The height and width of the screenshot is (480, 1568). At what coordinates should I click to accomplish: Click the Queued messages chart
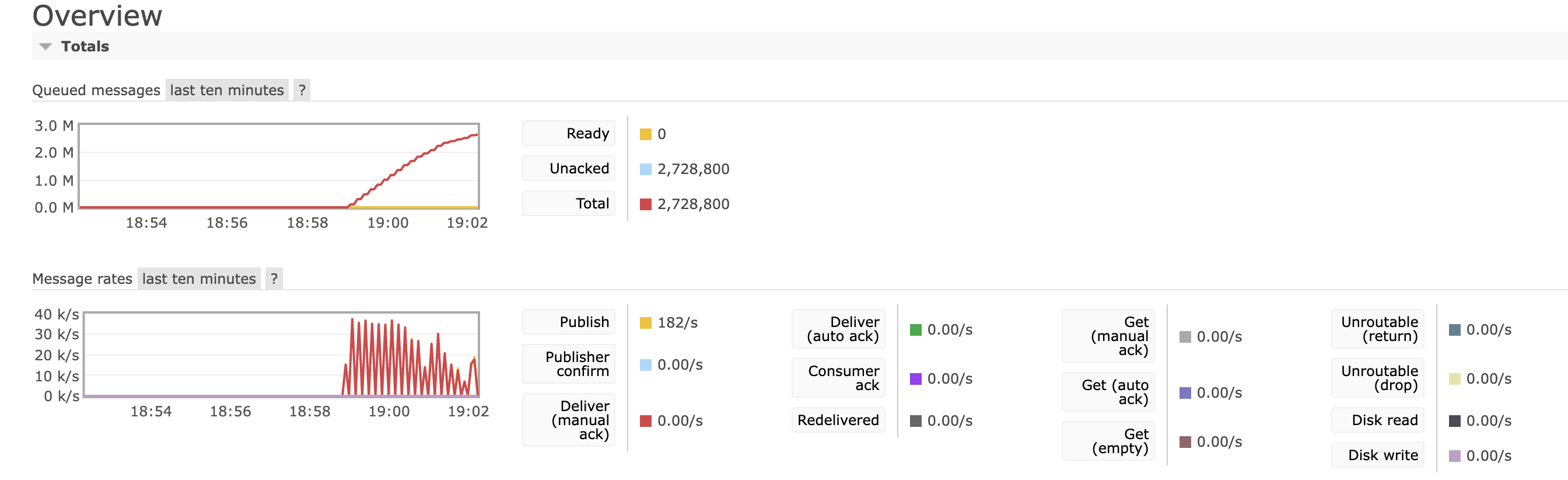point(279,166)
